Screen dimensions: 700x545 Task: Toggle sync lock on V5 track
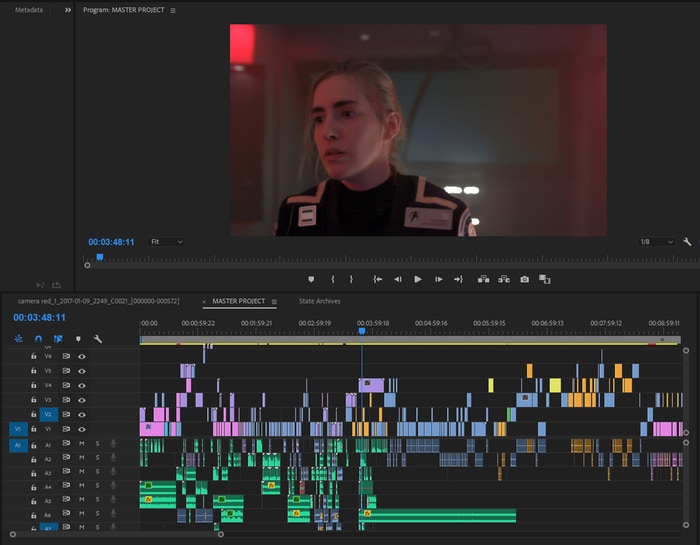click(x=66, y=370)
